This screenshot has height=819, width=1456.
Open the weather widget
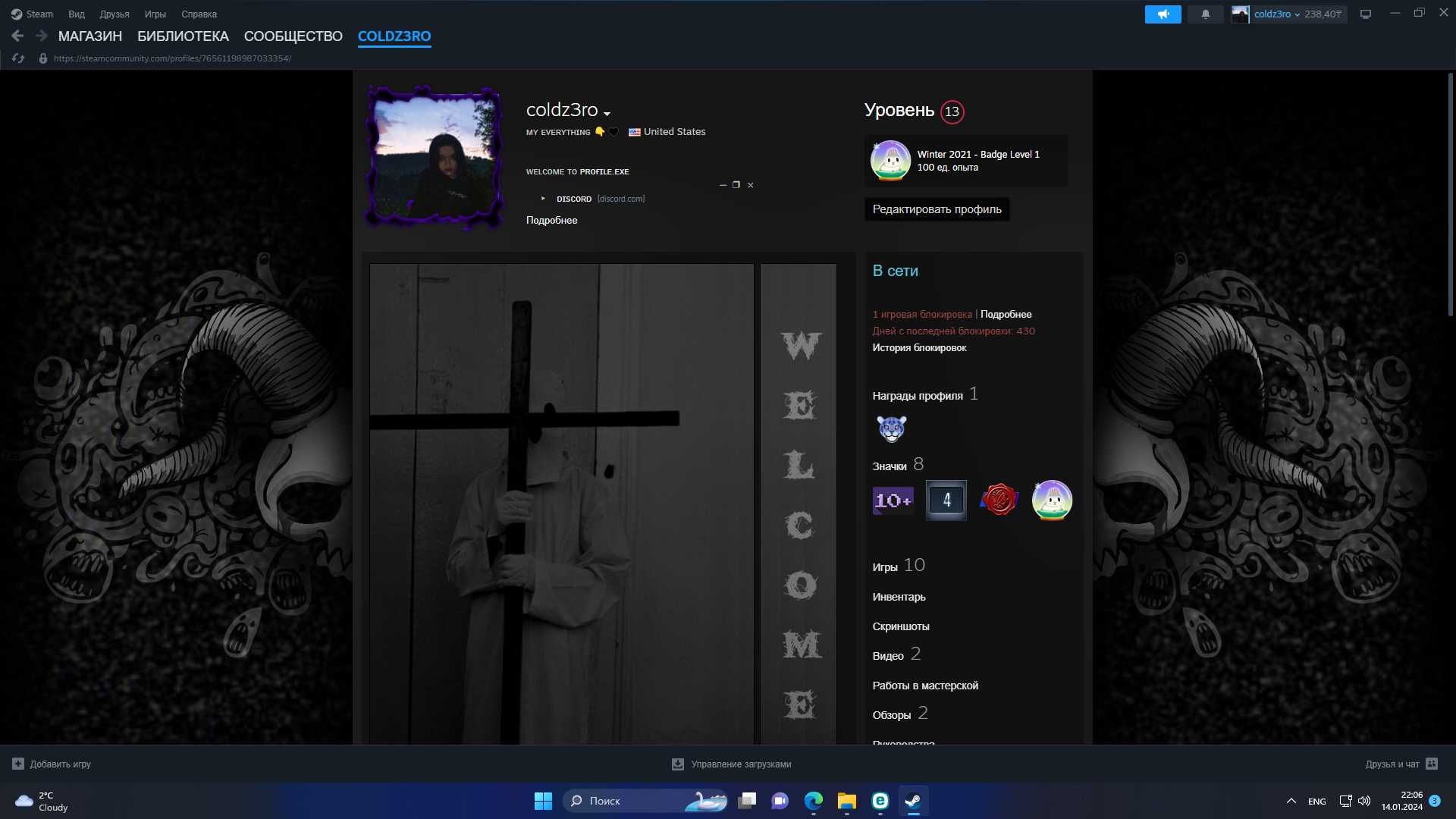42,801
